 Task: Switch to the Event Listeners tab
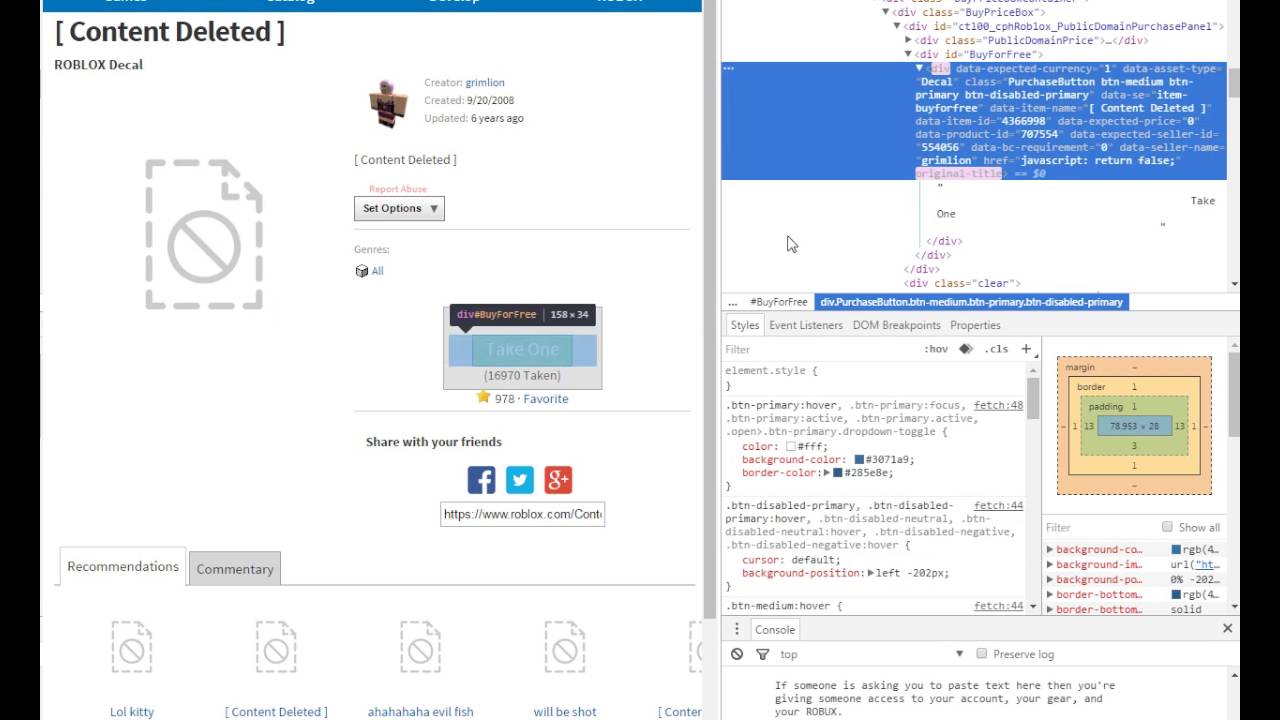806,325
